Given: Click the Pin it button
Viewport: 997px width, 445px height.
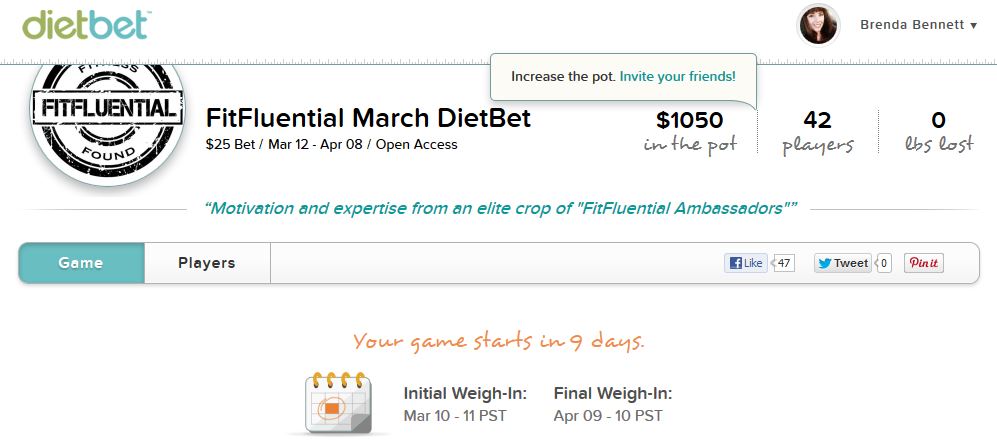Looking at the screenshot, I should pyautogui.click(x=923, y=263).
